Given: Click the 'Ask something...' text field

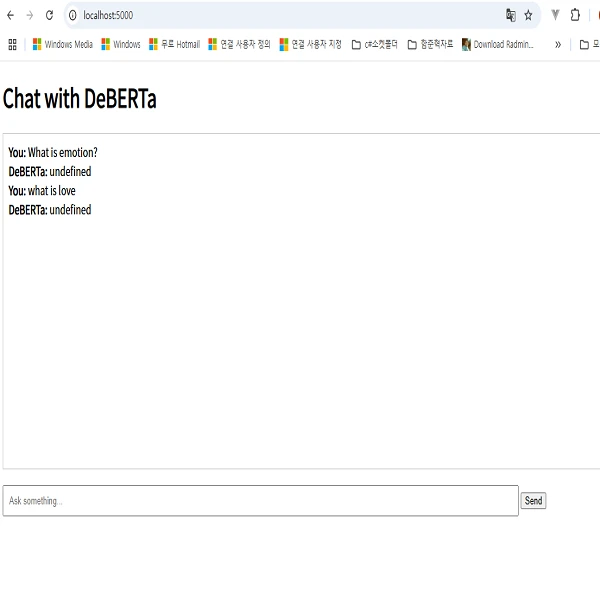Looking at the screenshot, I should click(x=260, y=500).
